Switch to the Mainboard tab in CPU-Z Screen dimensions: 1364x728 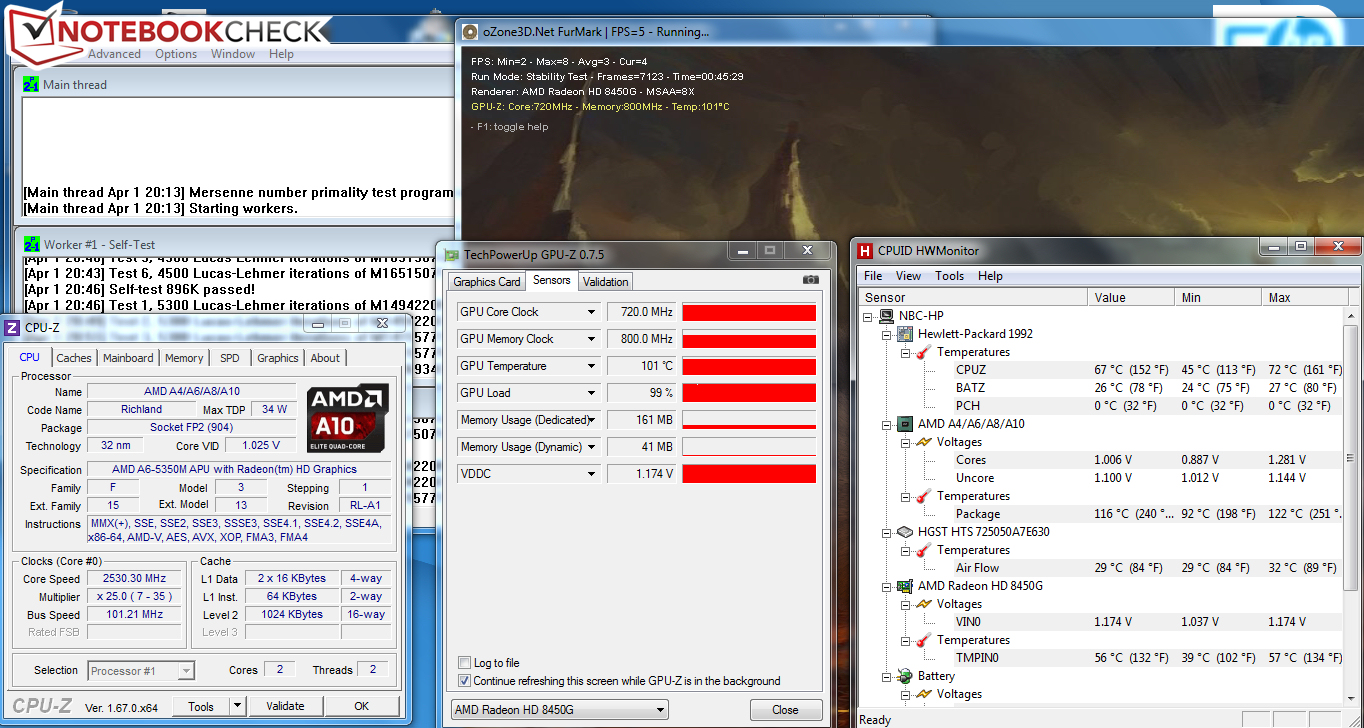point(129,358)
